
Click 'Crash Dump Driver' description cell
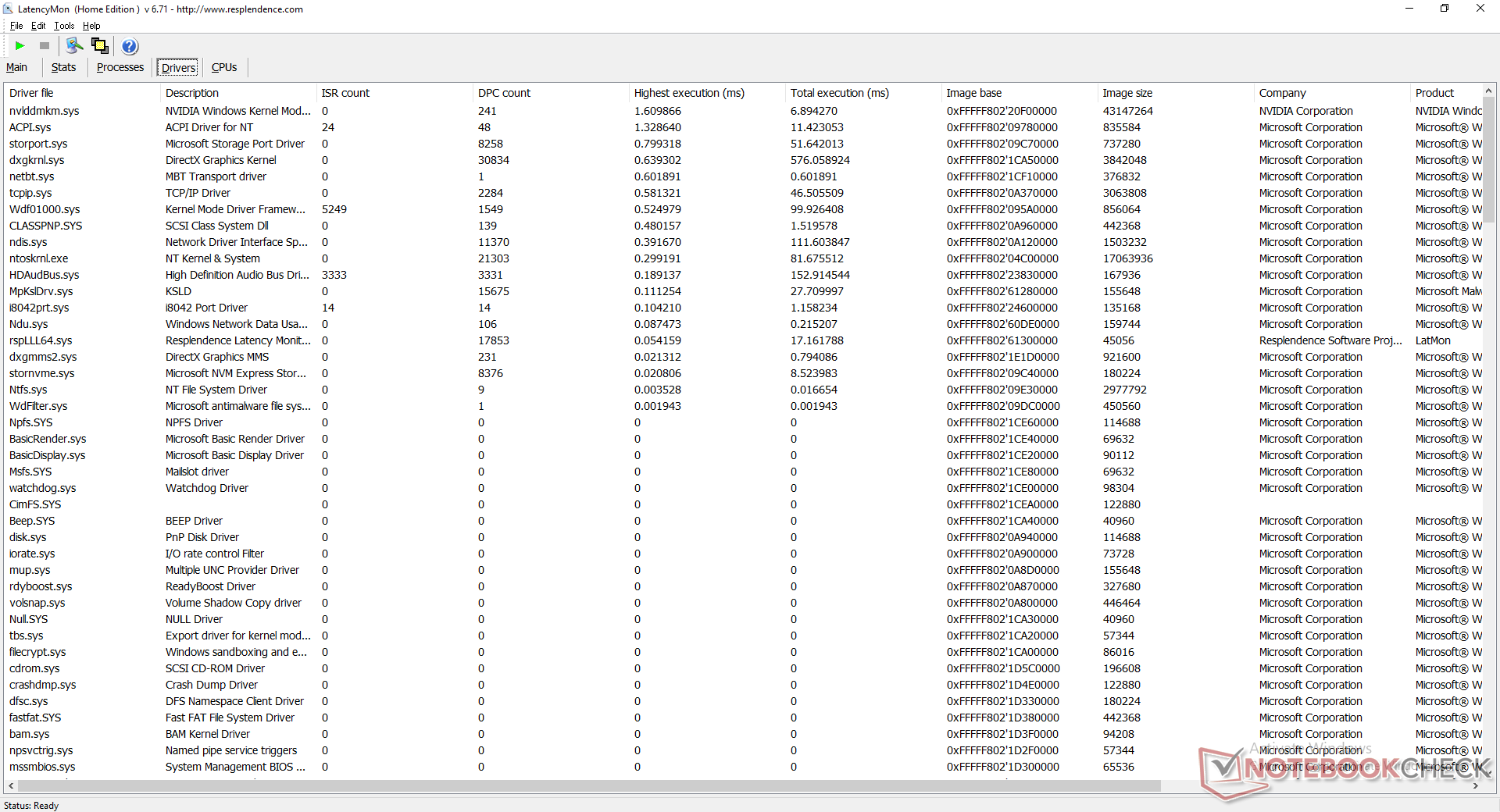(x=211, y=685)
